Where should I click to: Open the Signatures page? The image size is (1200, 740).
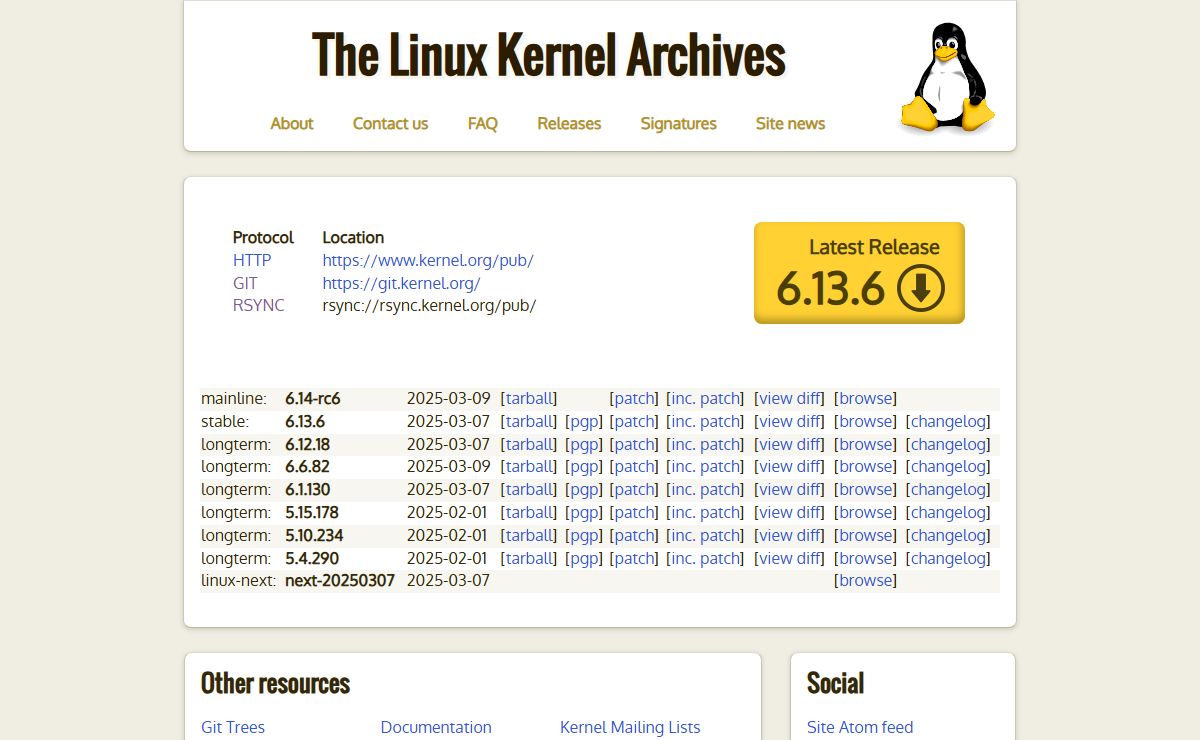tap(679, 123)
